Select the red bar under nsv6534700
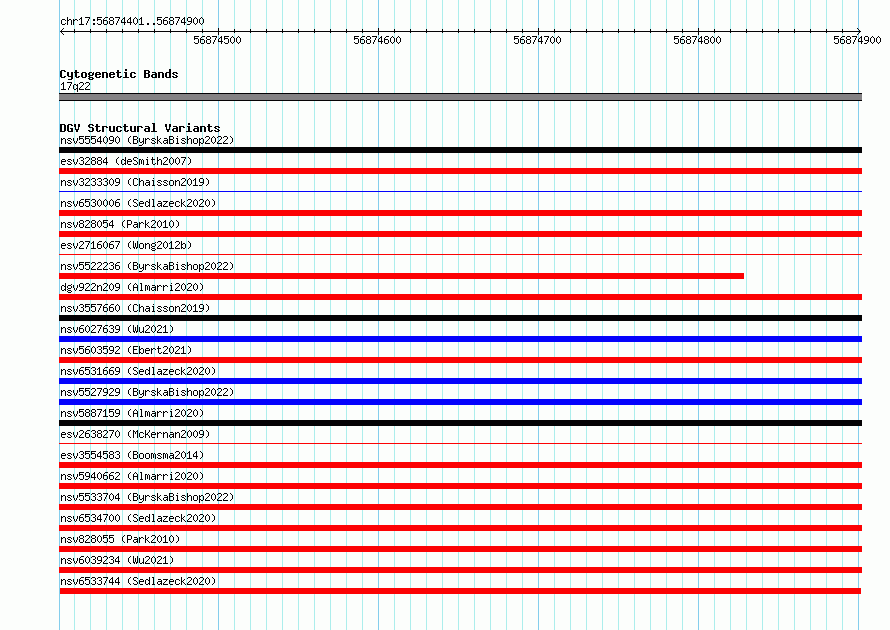Image resolution: width=890 pixels, height=630 pixels. [460, 528]
